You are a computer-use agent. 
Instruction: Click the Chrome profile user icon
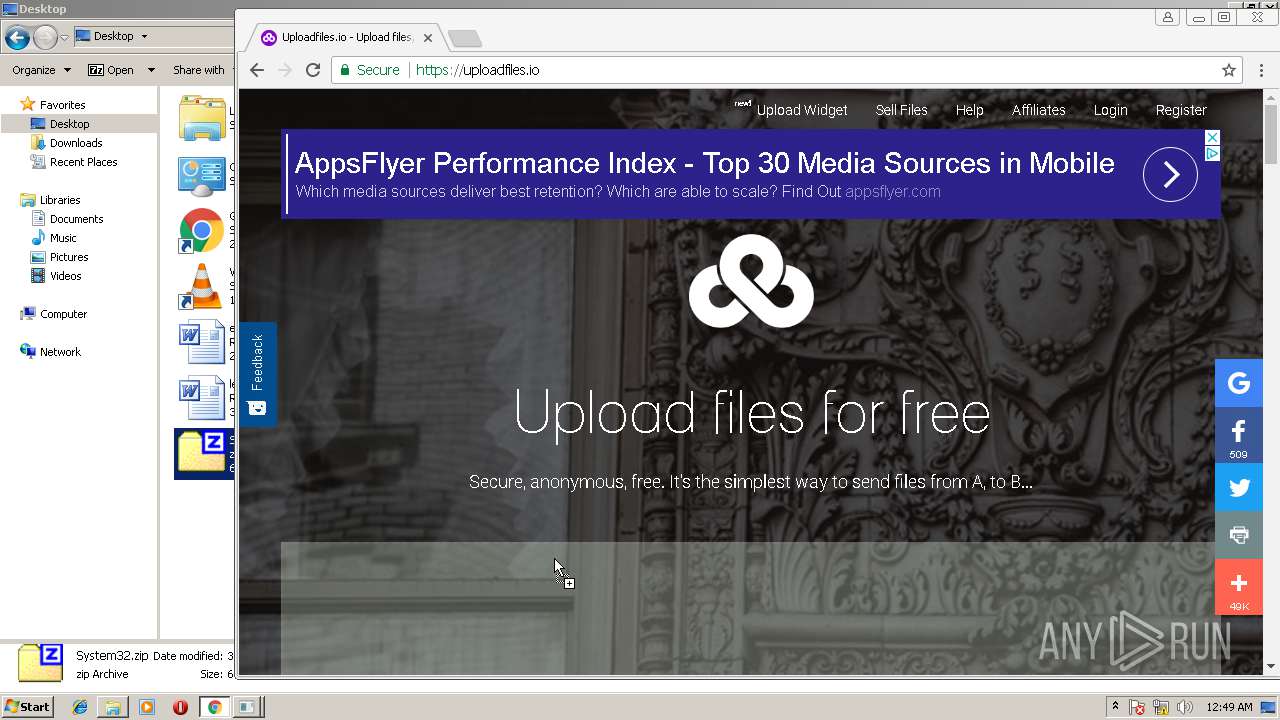(1167, 17)
